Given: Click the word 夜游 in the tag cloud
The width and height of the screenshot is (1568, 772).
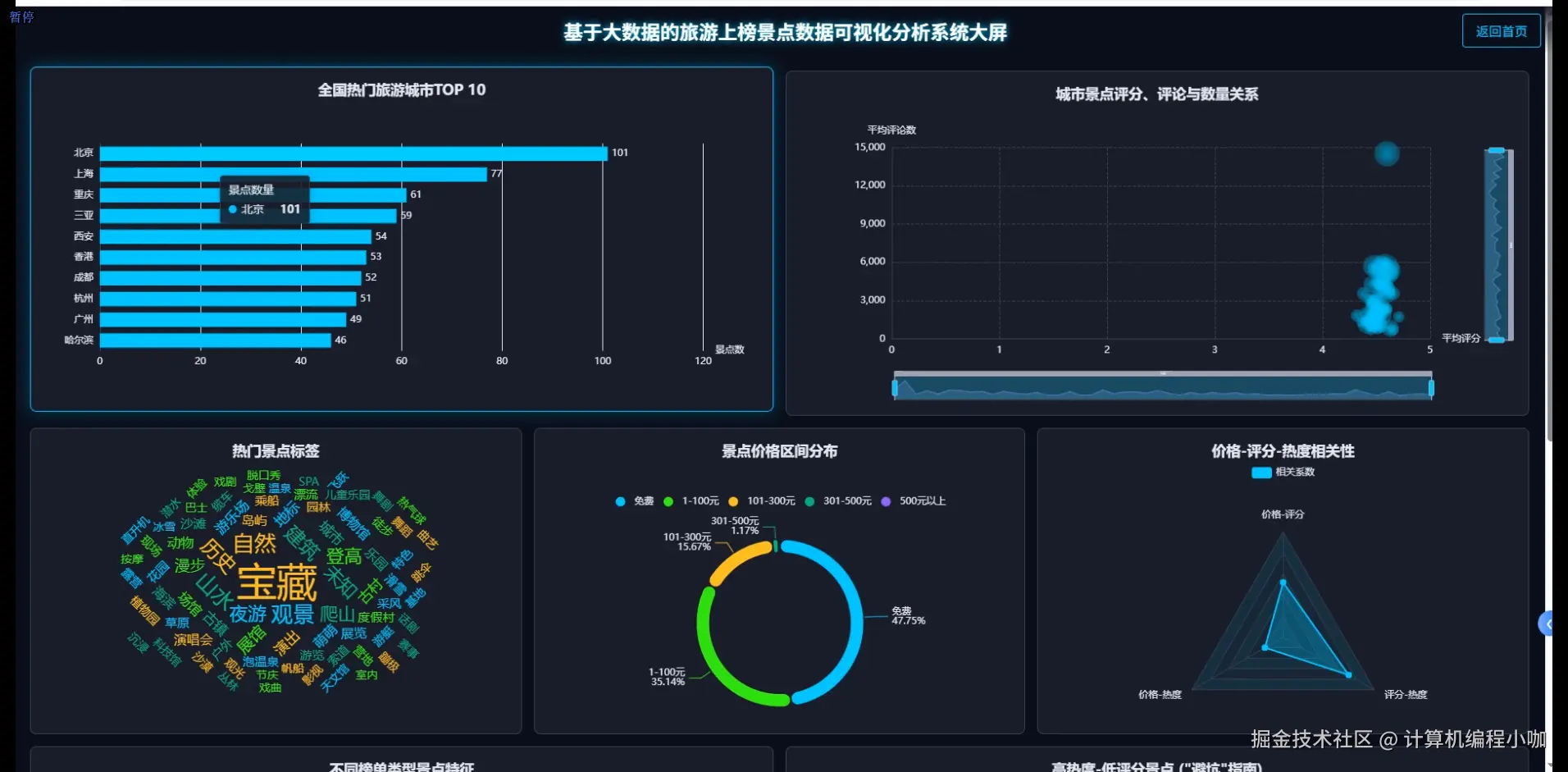Looking at the screenshot, I should point(248,614).
